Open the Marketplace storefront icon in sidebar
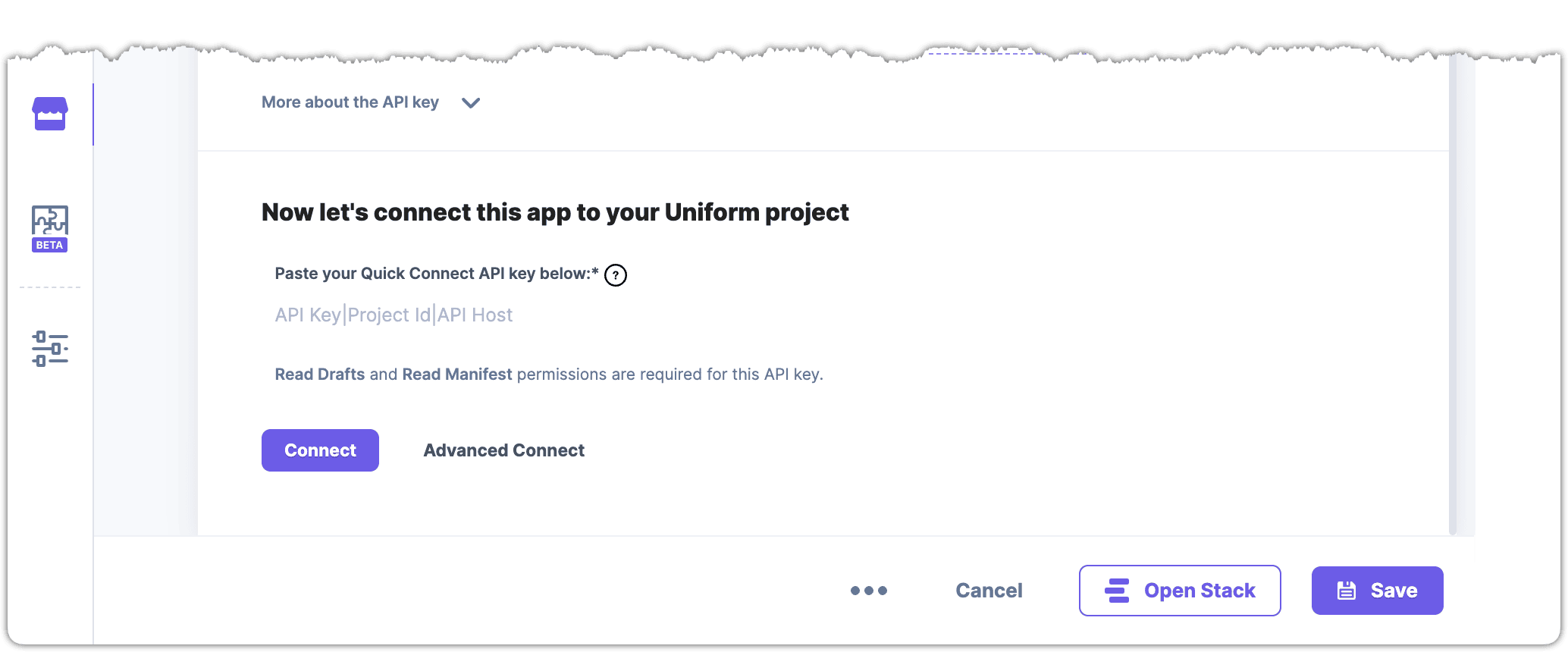This screenshot has width=1568, height=652. (50, 114)
